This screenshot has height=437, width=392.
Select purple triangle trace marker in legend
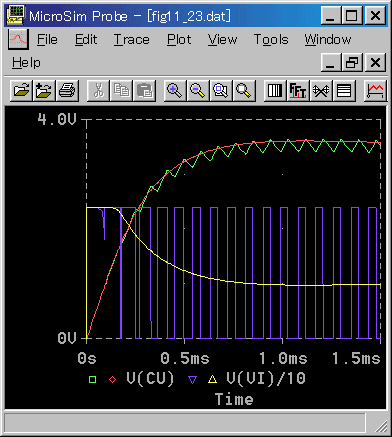193,380
